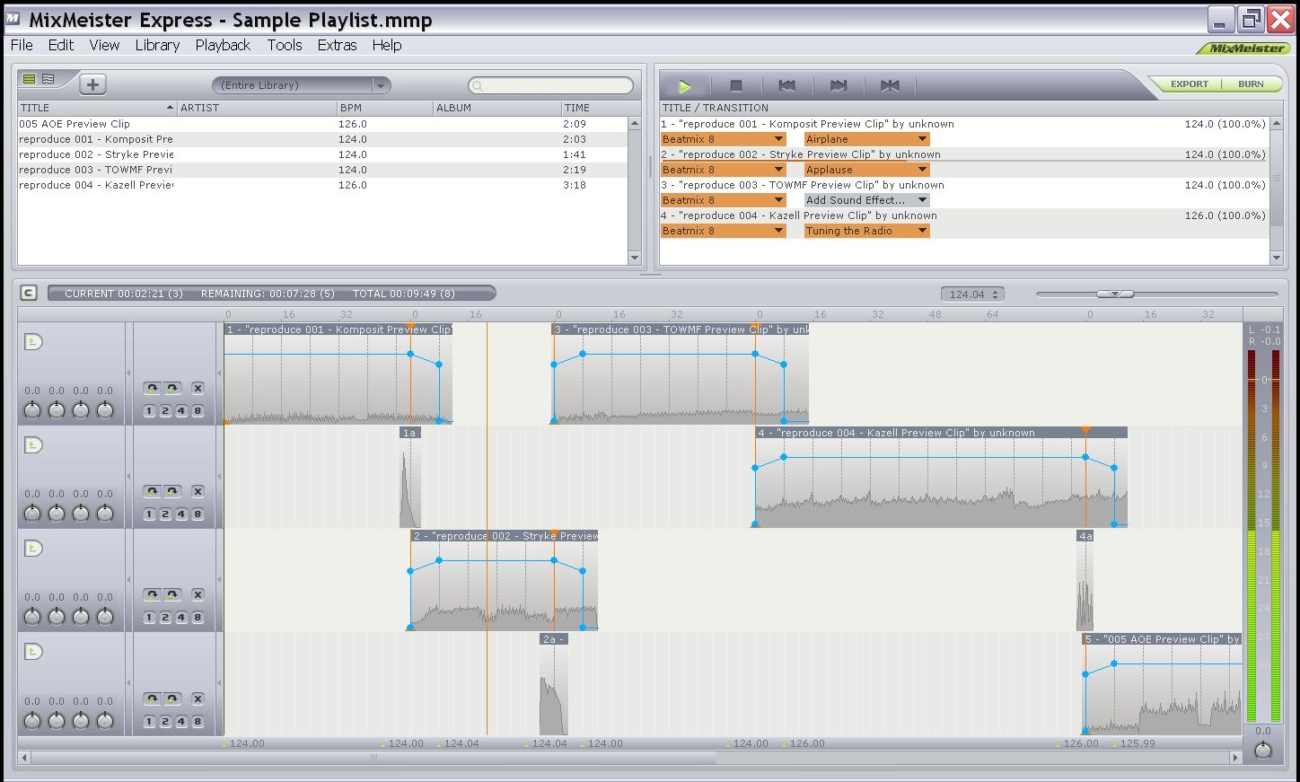The height and width of the screenshot is (782, 1300).
Task: Click the 'C' icon above the timeline
Action: [x=29, y=293]
